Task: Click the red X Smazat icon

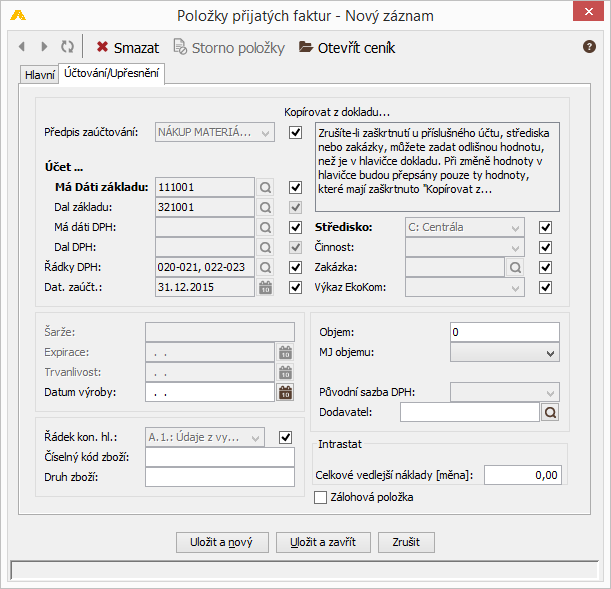Action: (102, 47)
